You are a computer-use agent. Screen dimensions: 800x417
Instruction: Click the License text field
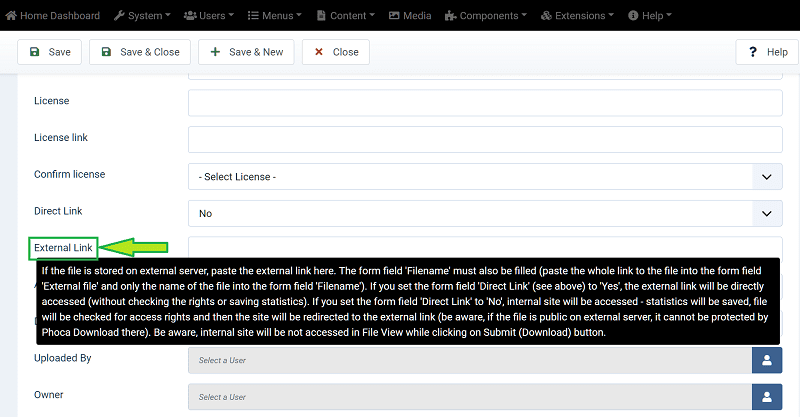(485, 103)
